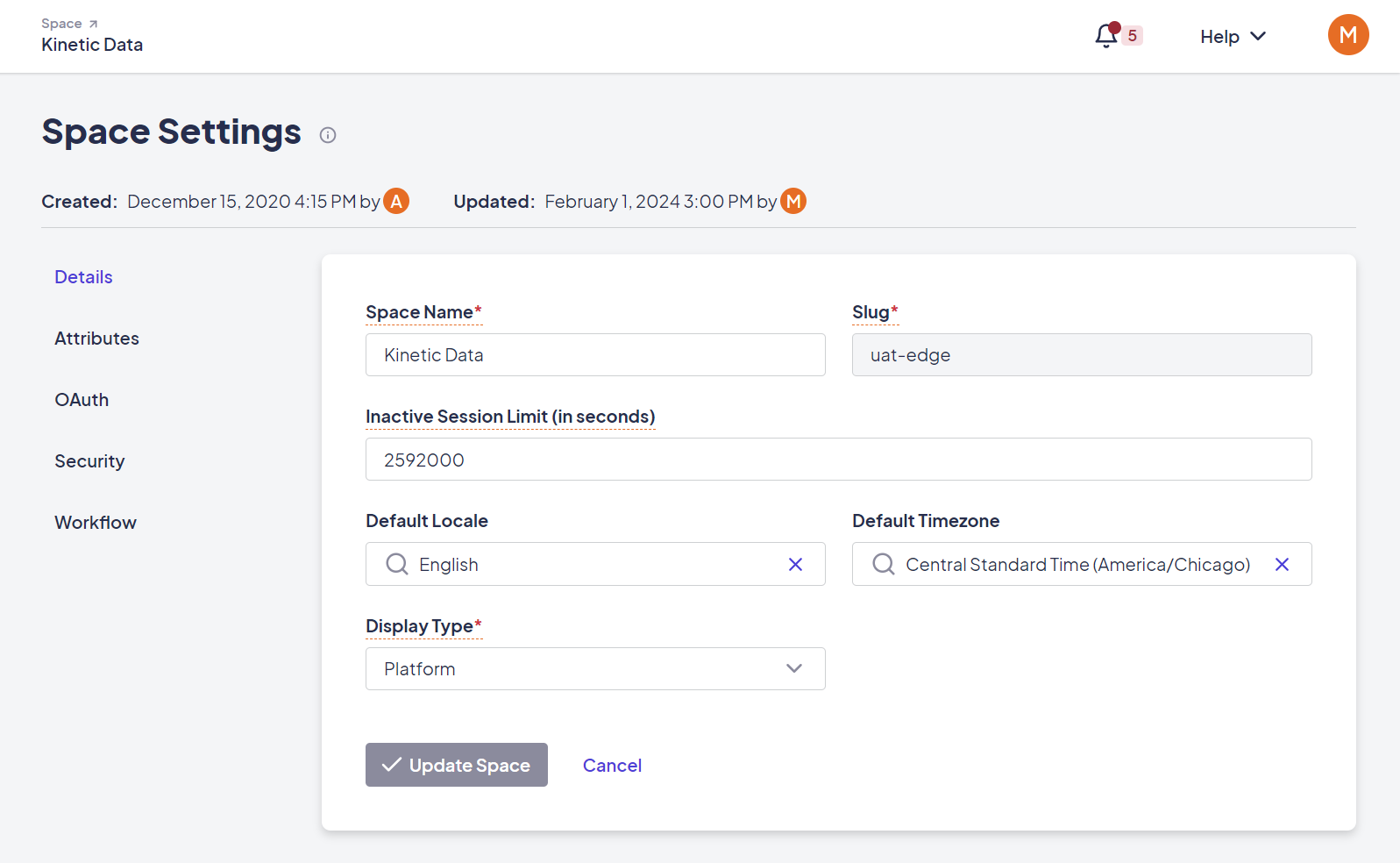Click the info icon beside Space Settings
The image size is (1400, 863).
tap(328, 135)
